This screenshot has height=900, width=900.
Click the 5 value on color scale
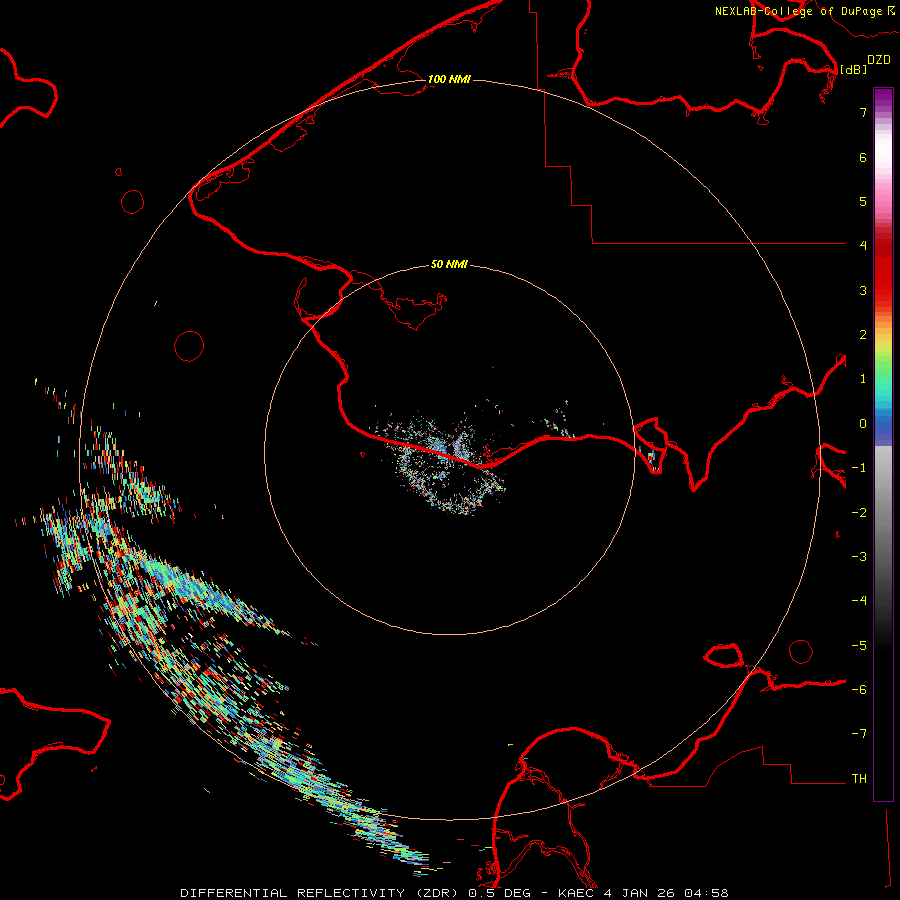click(863, 201)
